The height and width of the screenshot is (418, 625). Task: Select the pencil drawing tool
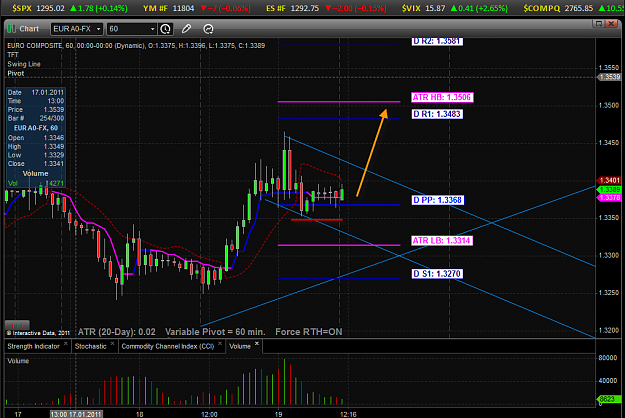tap(186, 29)
